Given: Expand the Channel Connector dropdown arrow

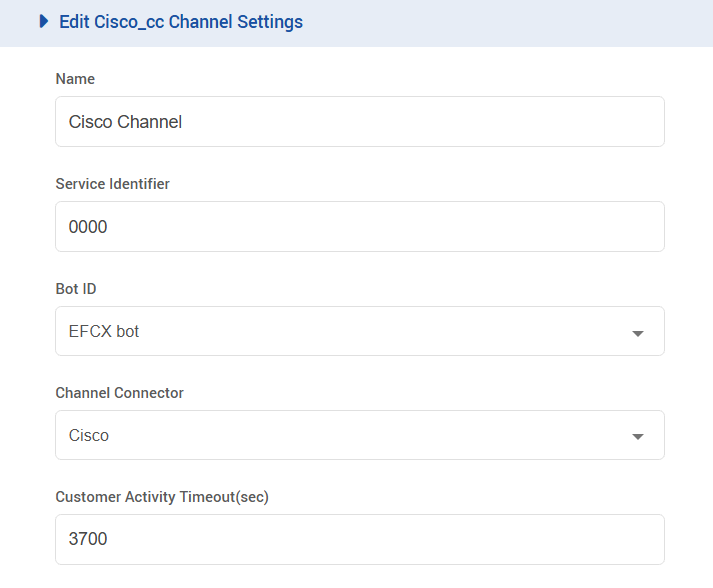Looking at the screenshot, I should click(x=638, y=437).
